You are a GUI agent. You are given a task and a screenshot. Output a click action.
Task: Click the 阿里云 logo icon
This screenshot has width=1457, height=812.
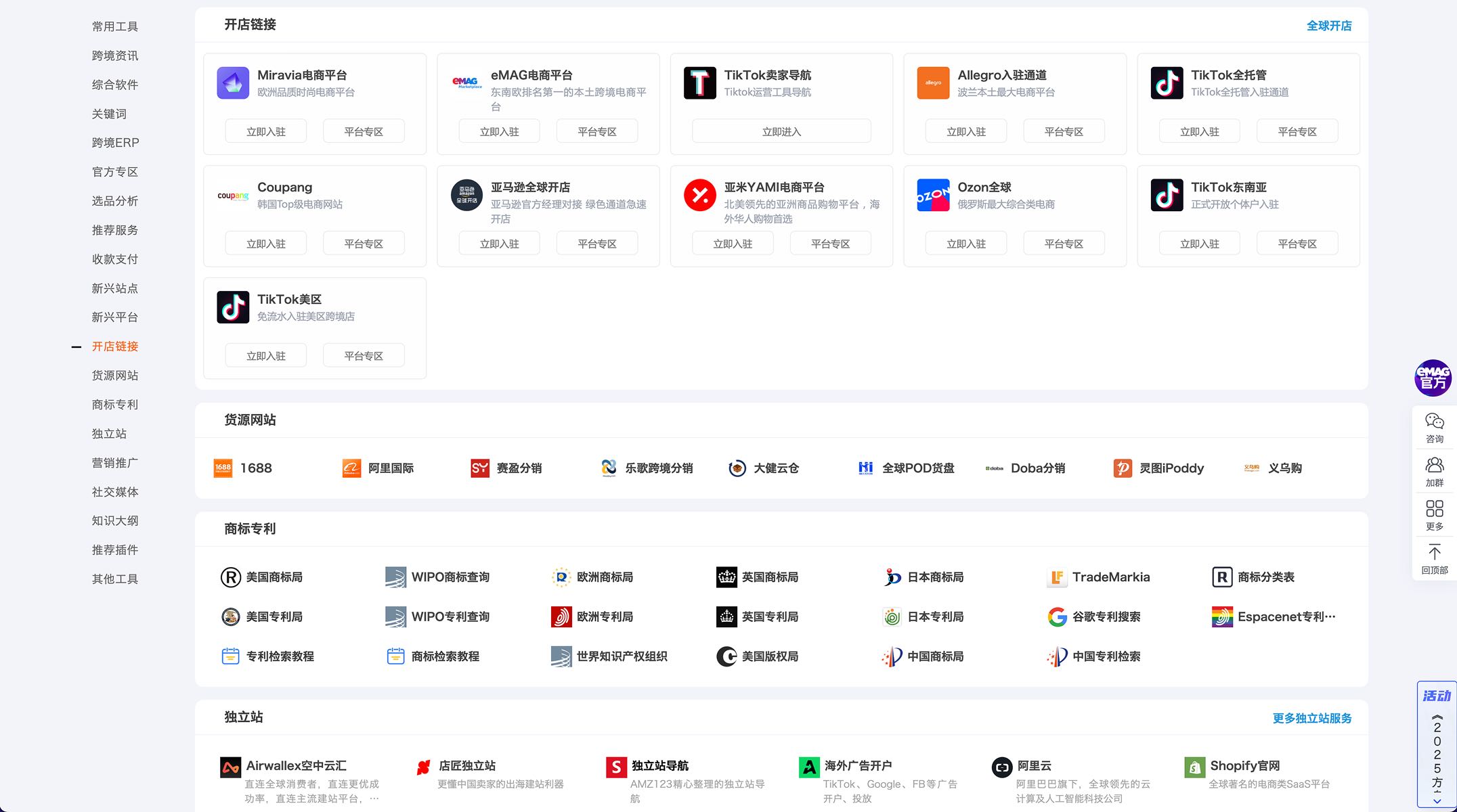[1002, 767]
